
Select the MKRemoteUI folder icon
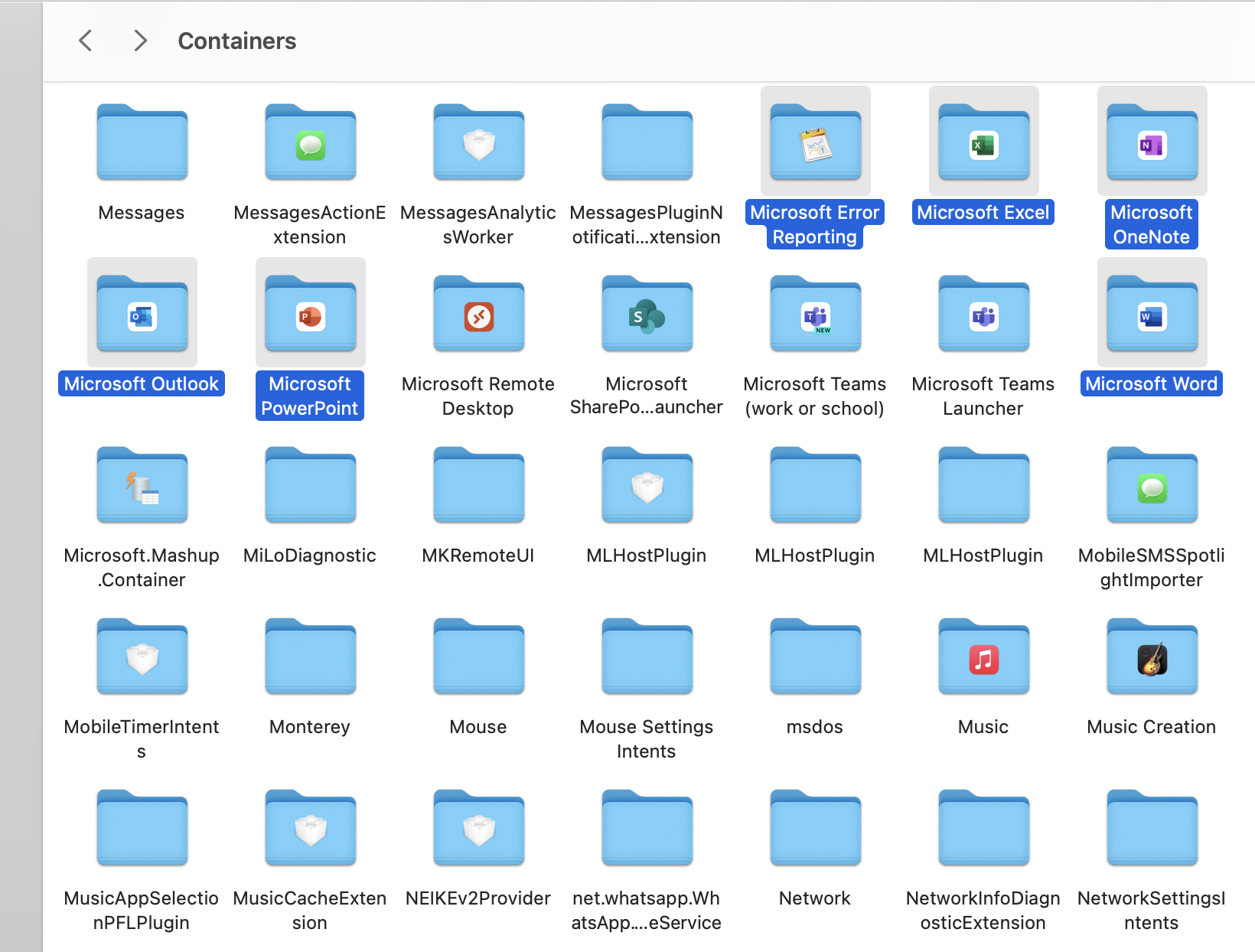pos(479,484)
